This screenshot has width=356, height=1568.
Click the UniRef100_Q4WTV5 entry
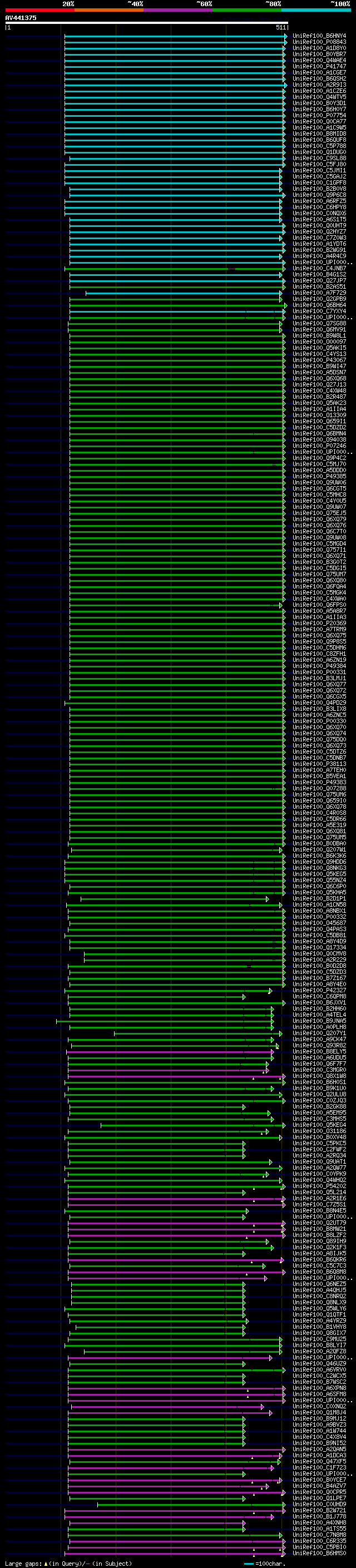pyautogui.click(x=319, y=97)
